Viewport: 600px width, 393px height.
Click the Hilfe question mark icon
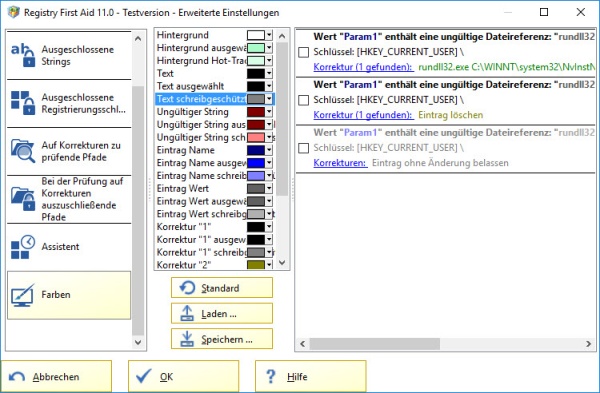pyautogui.click(x=271, y=377)
